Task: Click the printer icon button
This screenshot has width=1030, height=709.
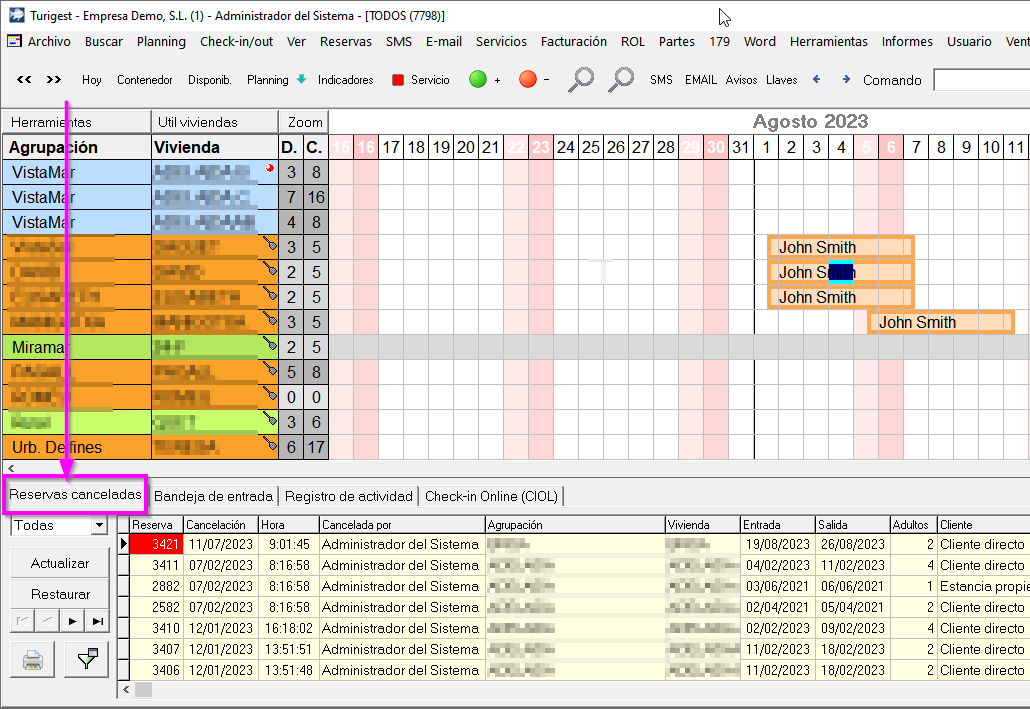Action: [x=33, y=659]
